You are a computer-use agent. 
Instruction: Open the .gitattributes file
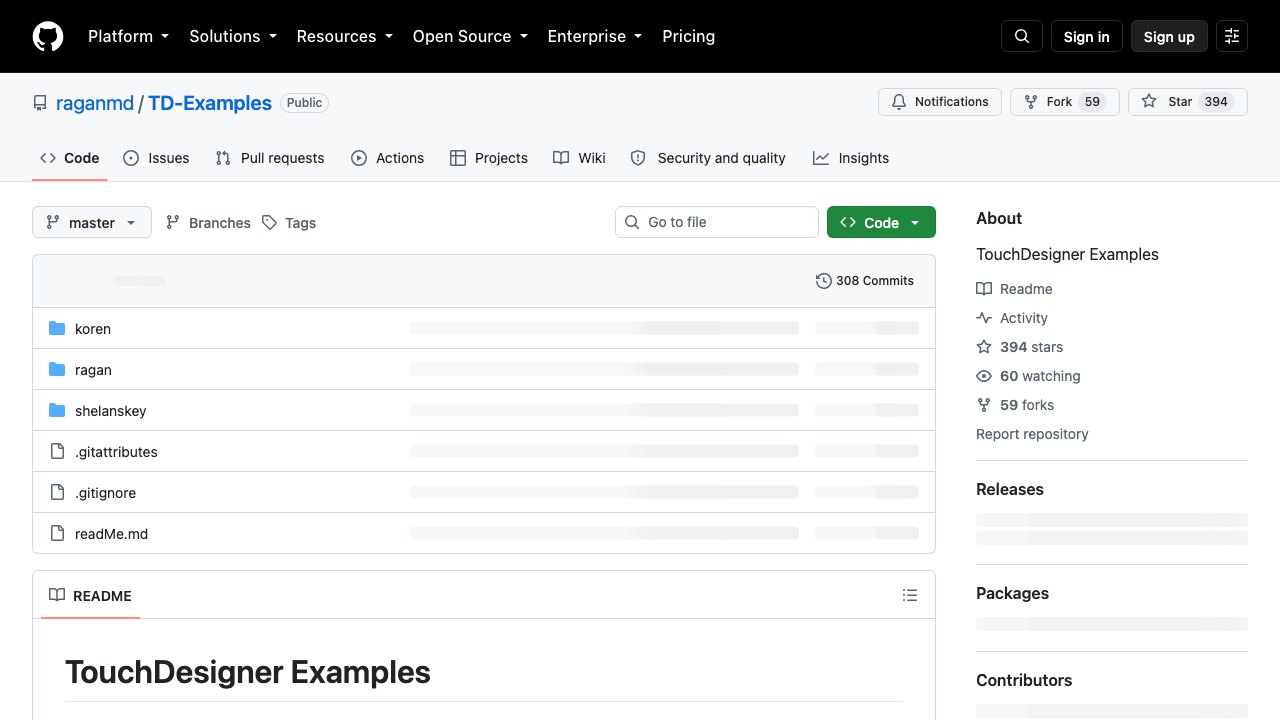116,452
